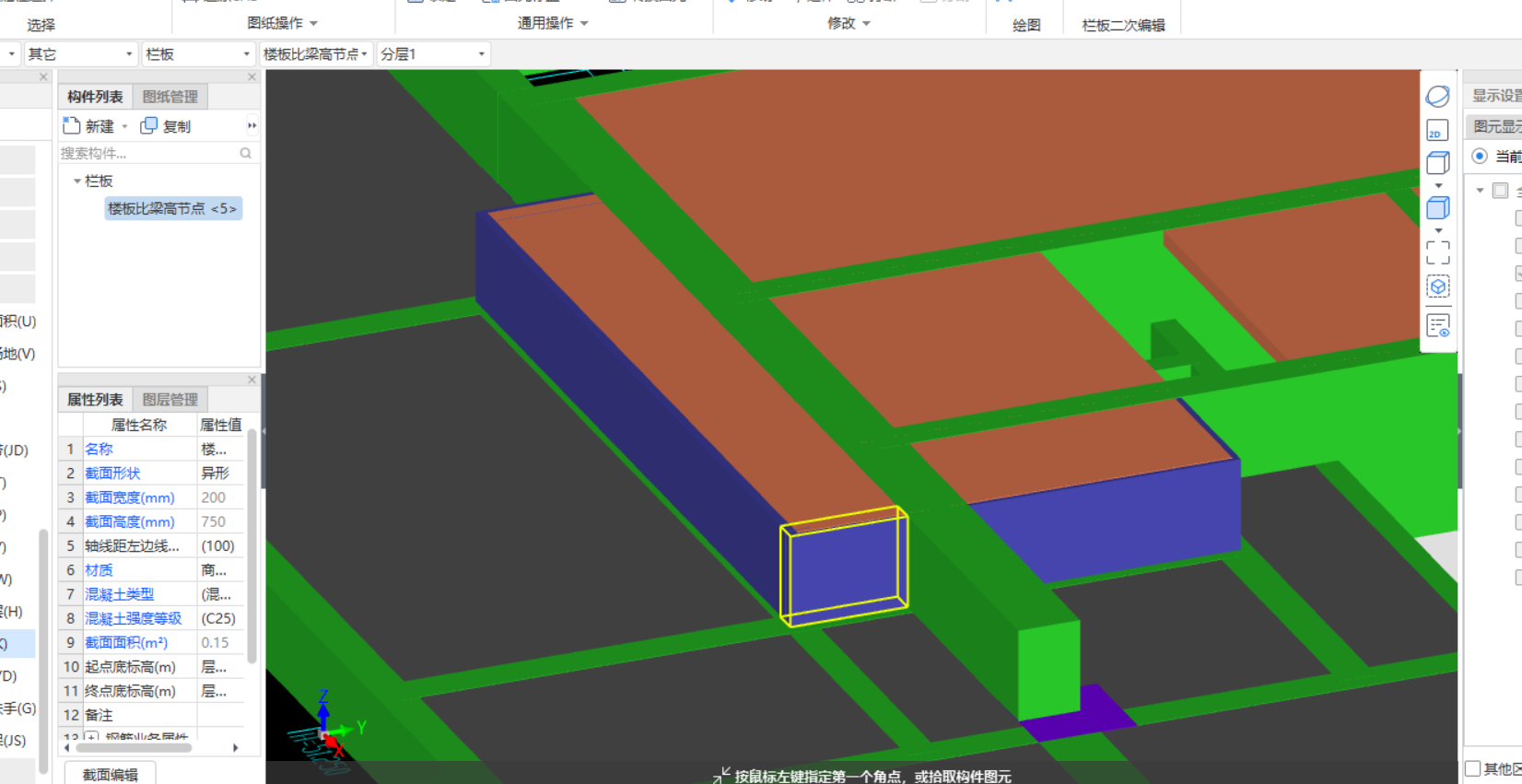Click the 复制 copy component icon
Image resolution: width=1522 pixels, height=784 pixels.
(148, 125)
